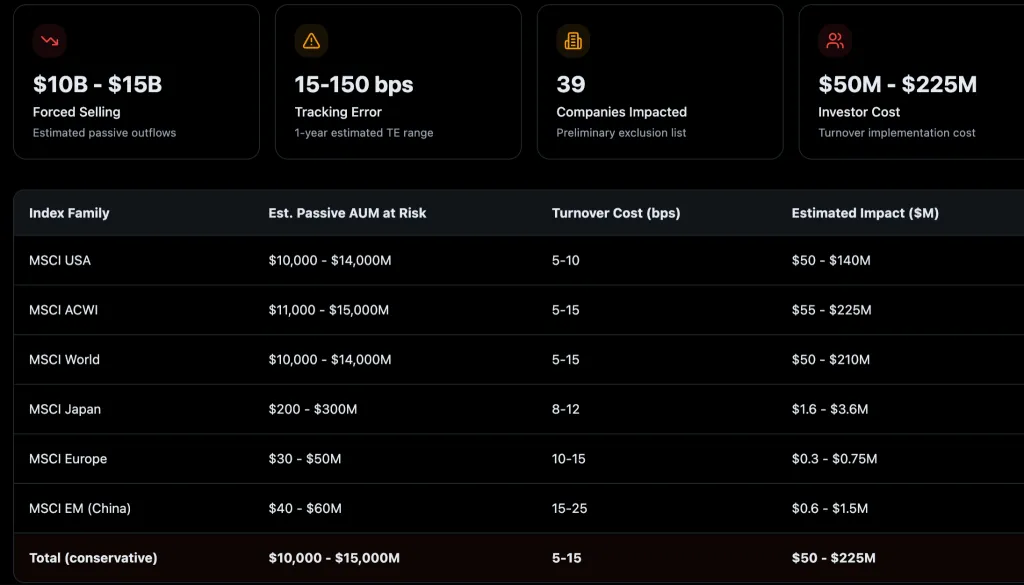
Task: Click the Estimated Impact ($M) column header
Action: coord(865,213)
